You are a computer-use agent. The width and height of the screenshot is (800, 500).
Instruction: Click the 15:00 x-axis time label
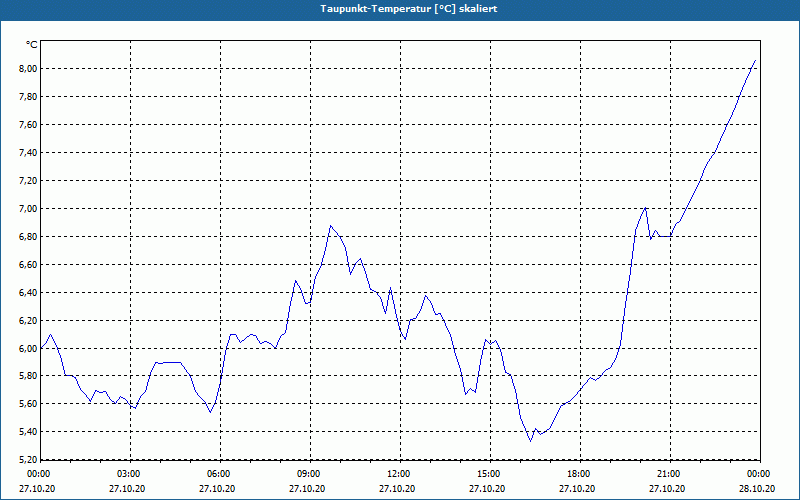[490, 474]
